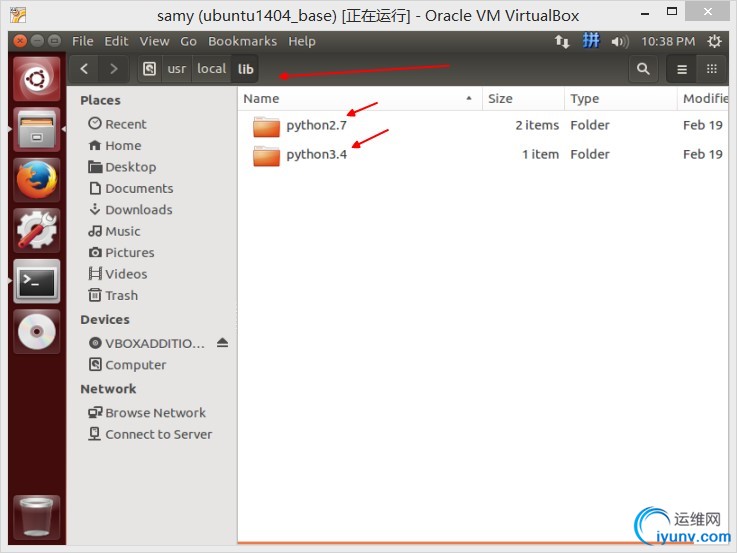This screenshot has width=737, height=553.
Task: Select the VBOXADDITIO device entry
Action: click(x=147, y=343)
